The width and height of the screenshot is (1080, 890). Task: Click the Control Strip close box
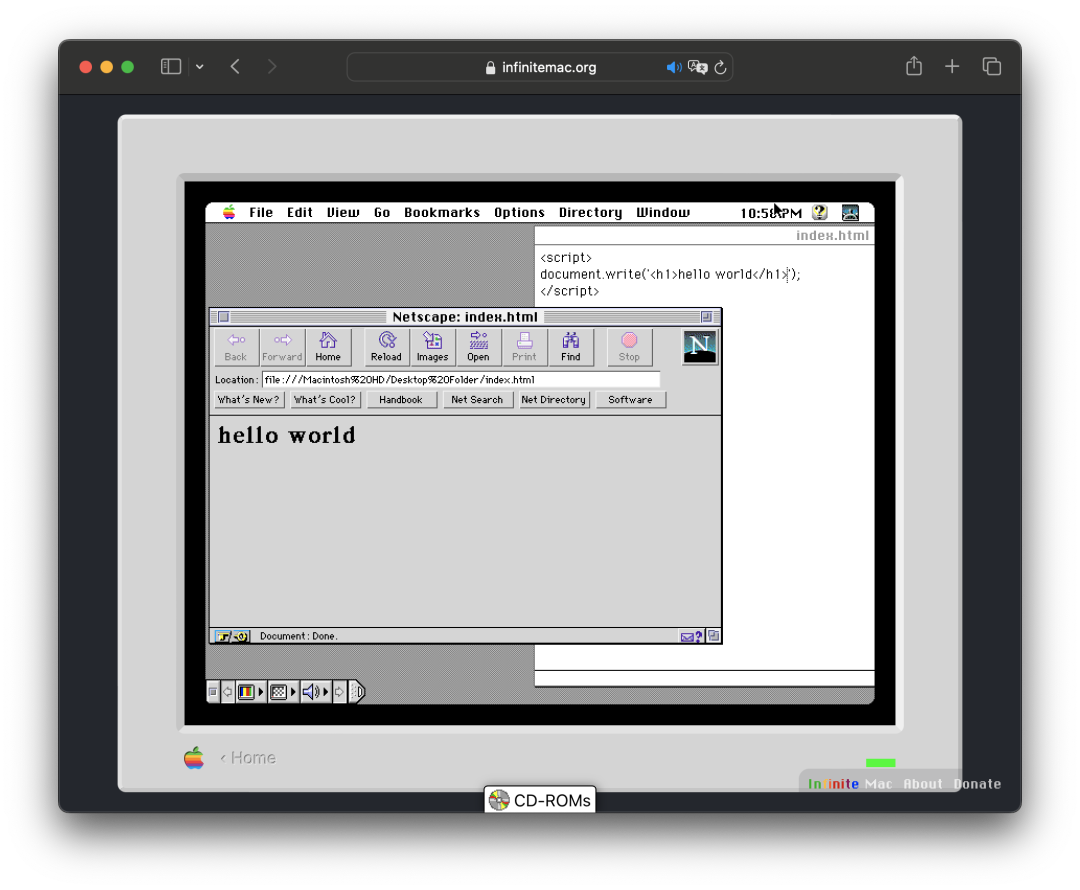coord(213,692)
